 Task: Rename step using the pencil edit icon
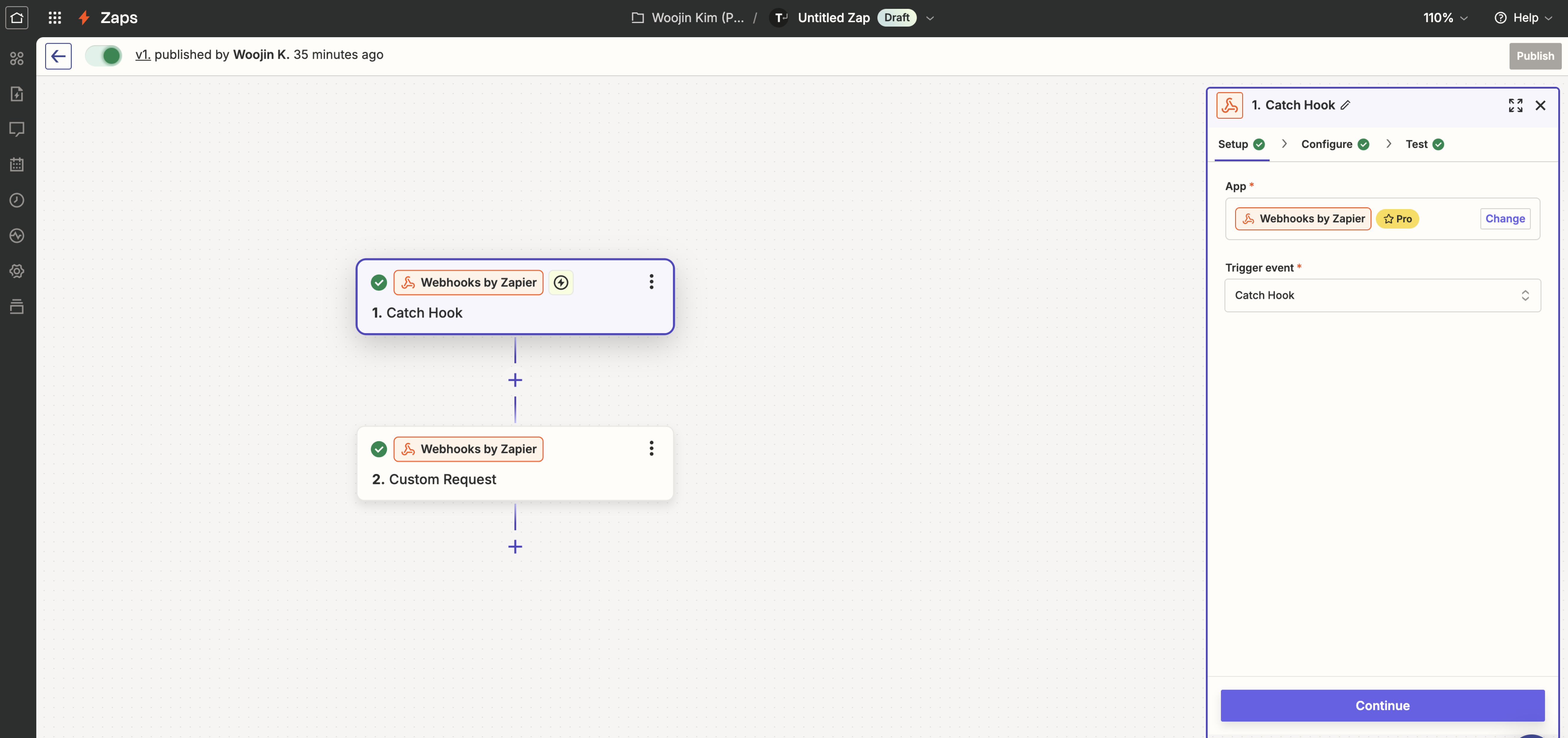coord(1345,105)
